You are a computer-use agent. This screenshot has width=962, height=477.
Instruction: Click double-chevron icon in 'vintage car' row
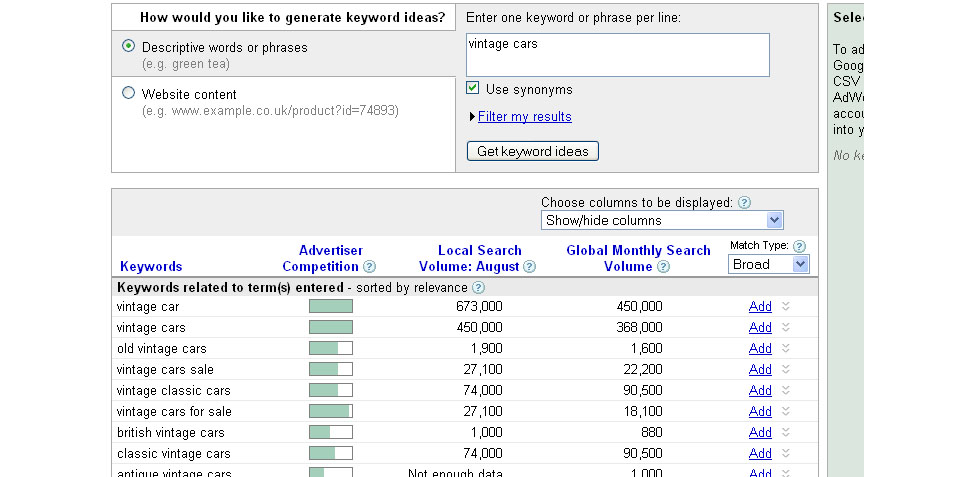[786, 306]
